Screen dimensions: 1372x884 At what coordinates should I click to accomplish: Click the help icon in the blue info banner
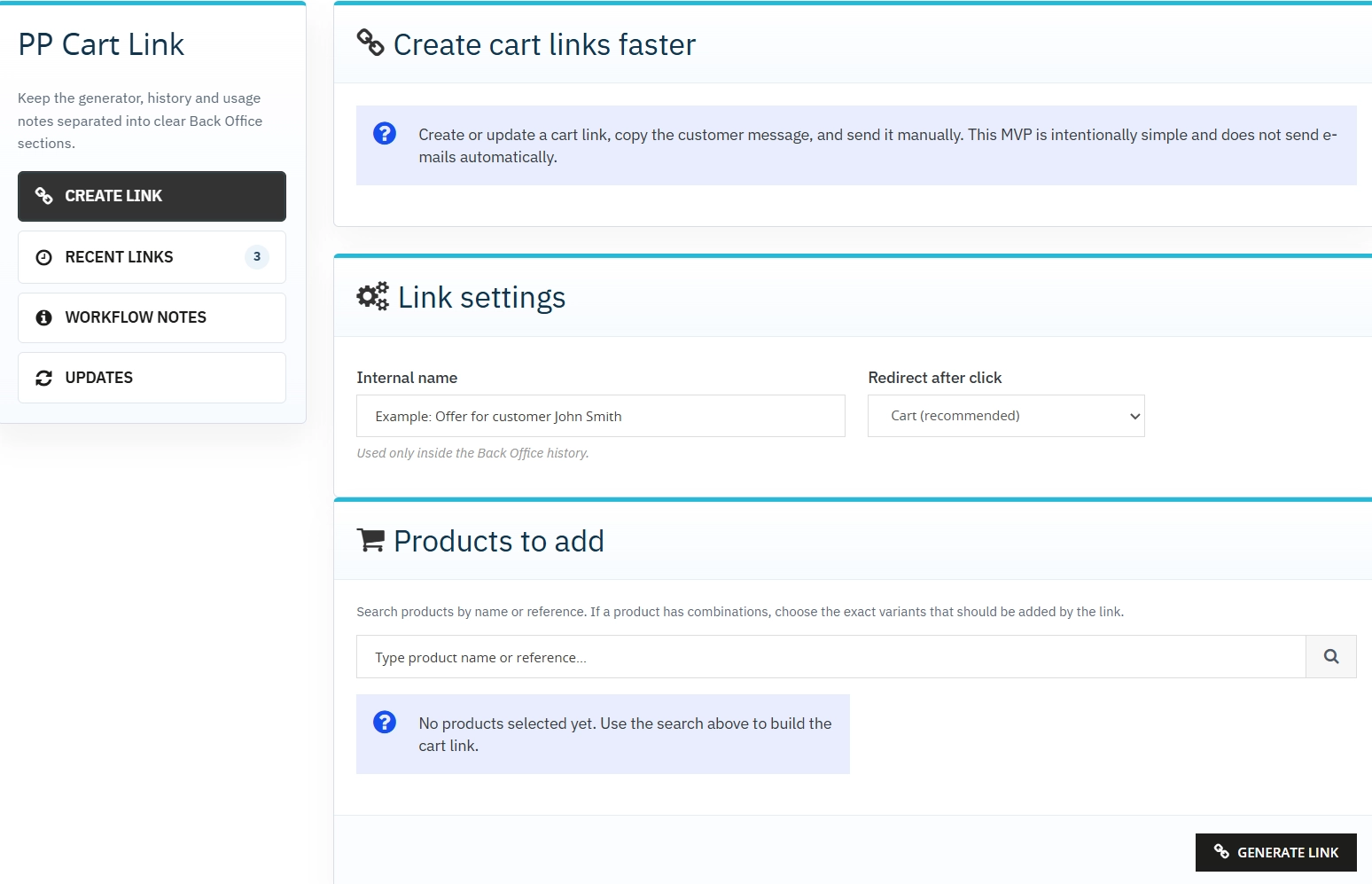pyautogui.click(x=384, y=133)
